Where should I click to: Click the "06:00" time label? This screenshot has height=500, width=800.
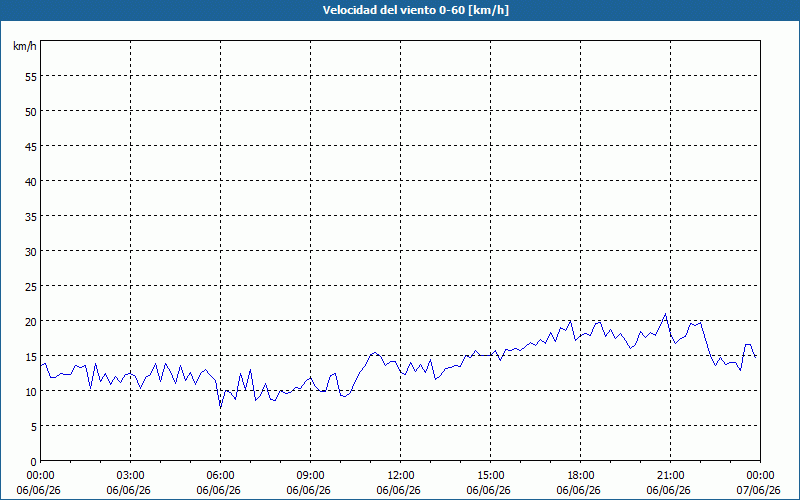[220, 476]
